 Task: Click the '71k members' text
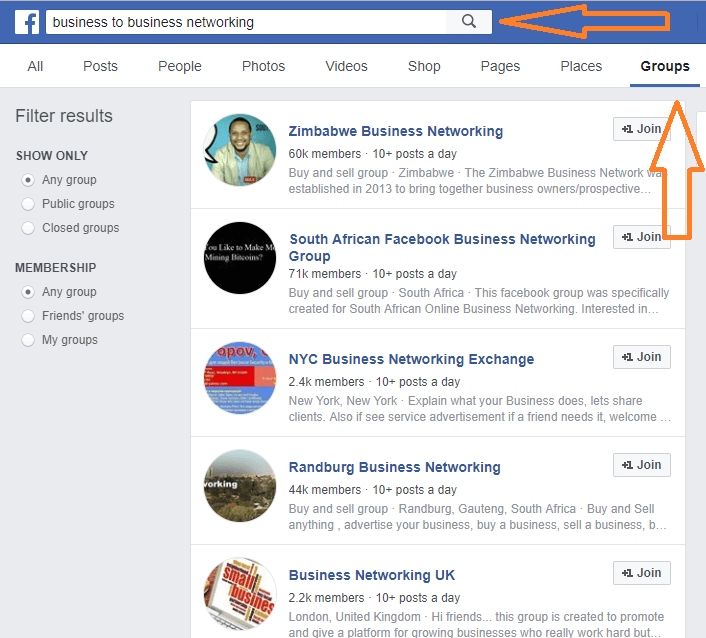(325, 274)
